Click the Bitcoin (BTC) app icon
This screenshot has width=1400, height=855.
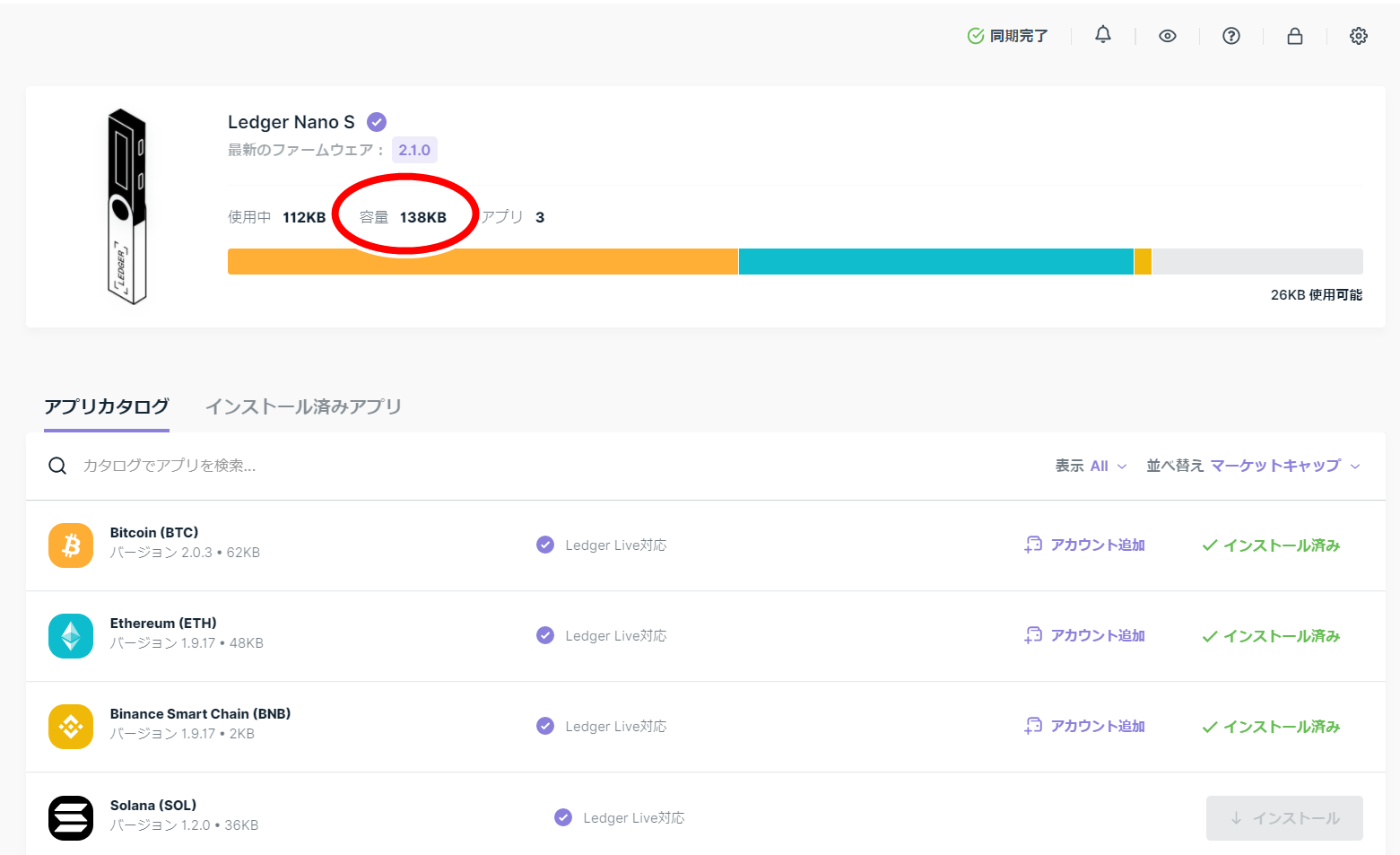pos(70,545)
